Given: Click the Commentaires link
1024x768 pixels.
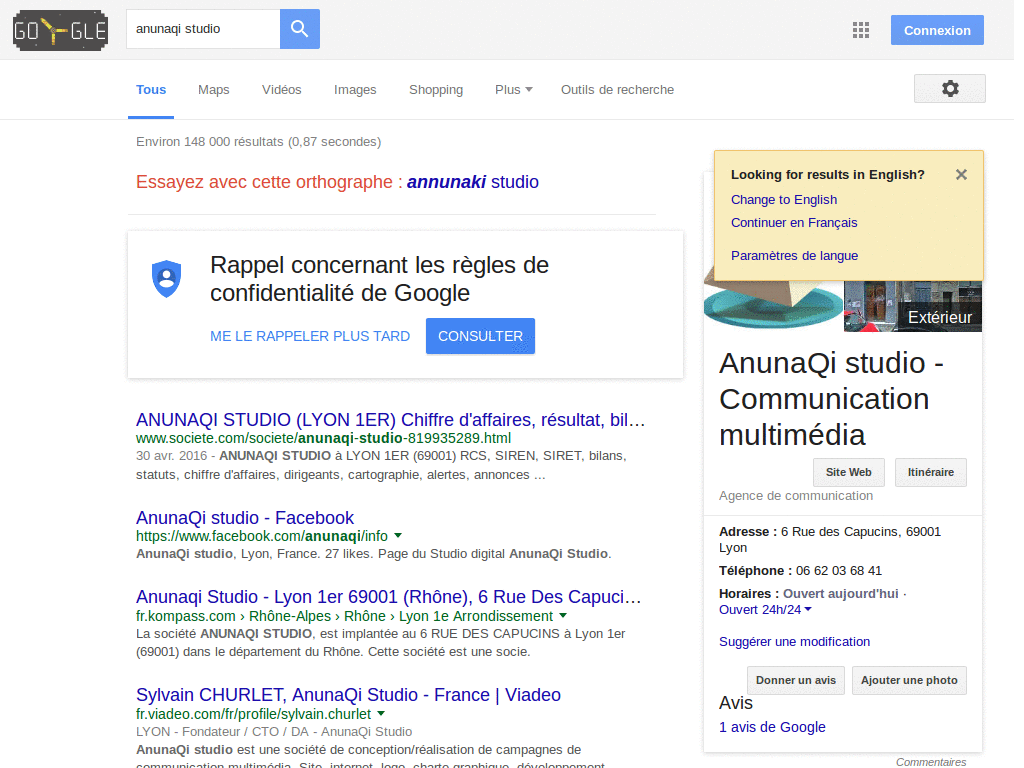Looking at the screenshot, I should [x=931, y=761].
